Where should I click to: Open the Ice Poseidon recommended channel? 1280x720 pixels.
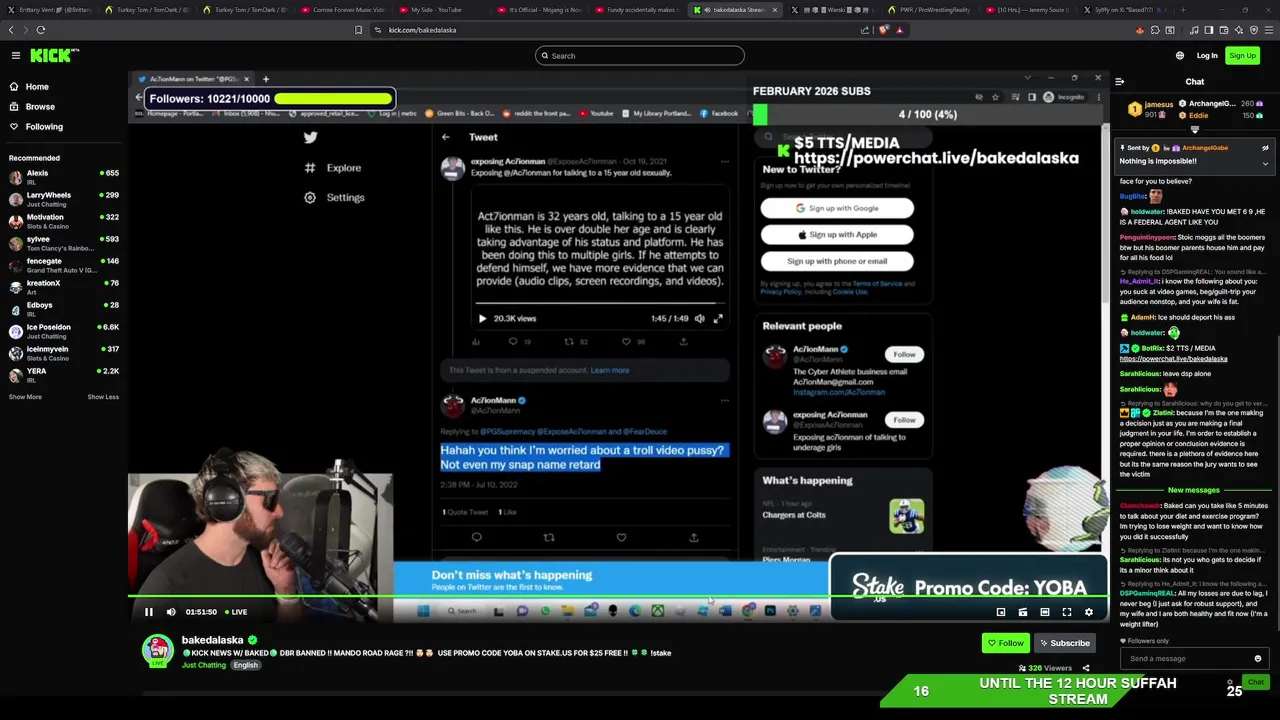(x=63, y=331)
